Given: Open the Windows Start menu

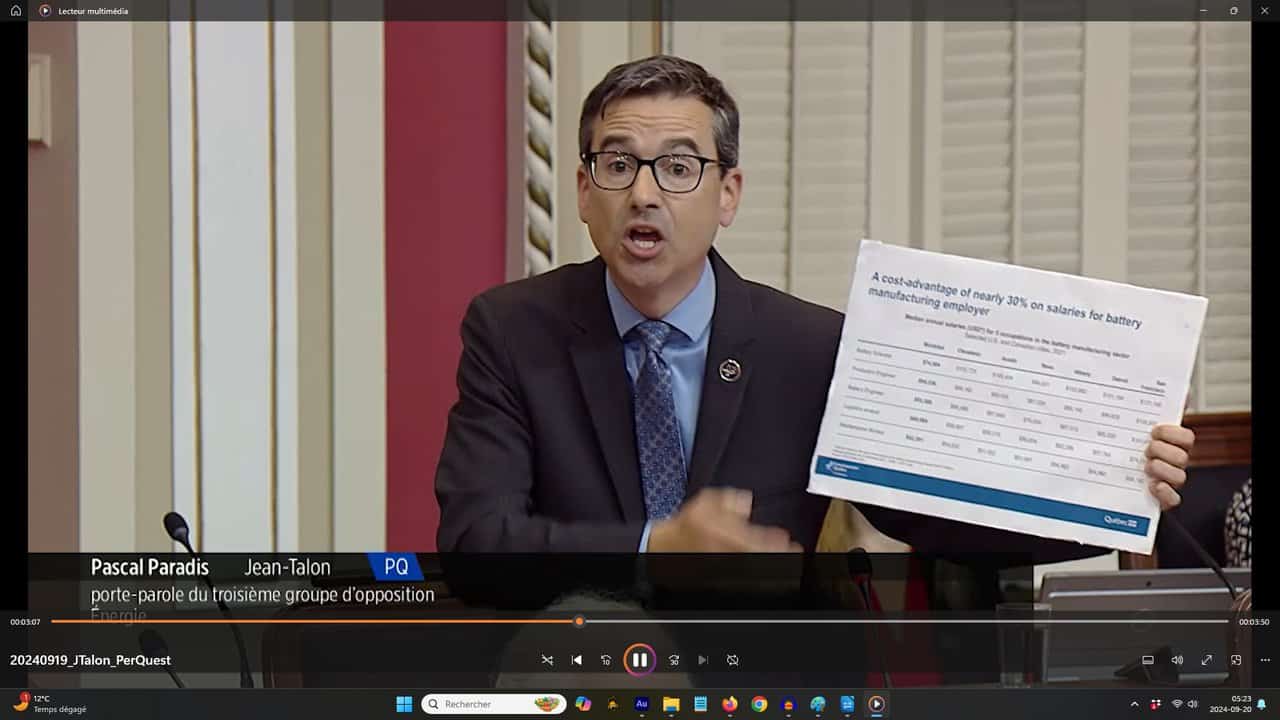Looking at the screenshot, I should coord(404,704).
